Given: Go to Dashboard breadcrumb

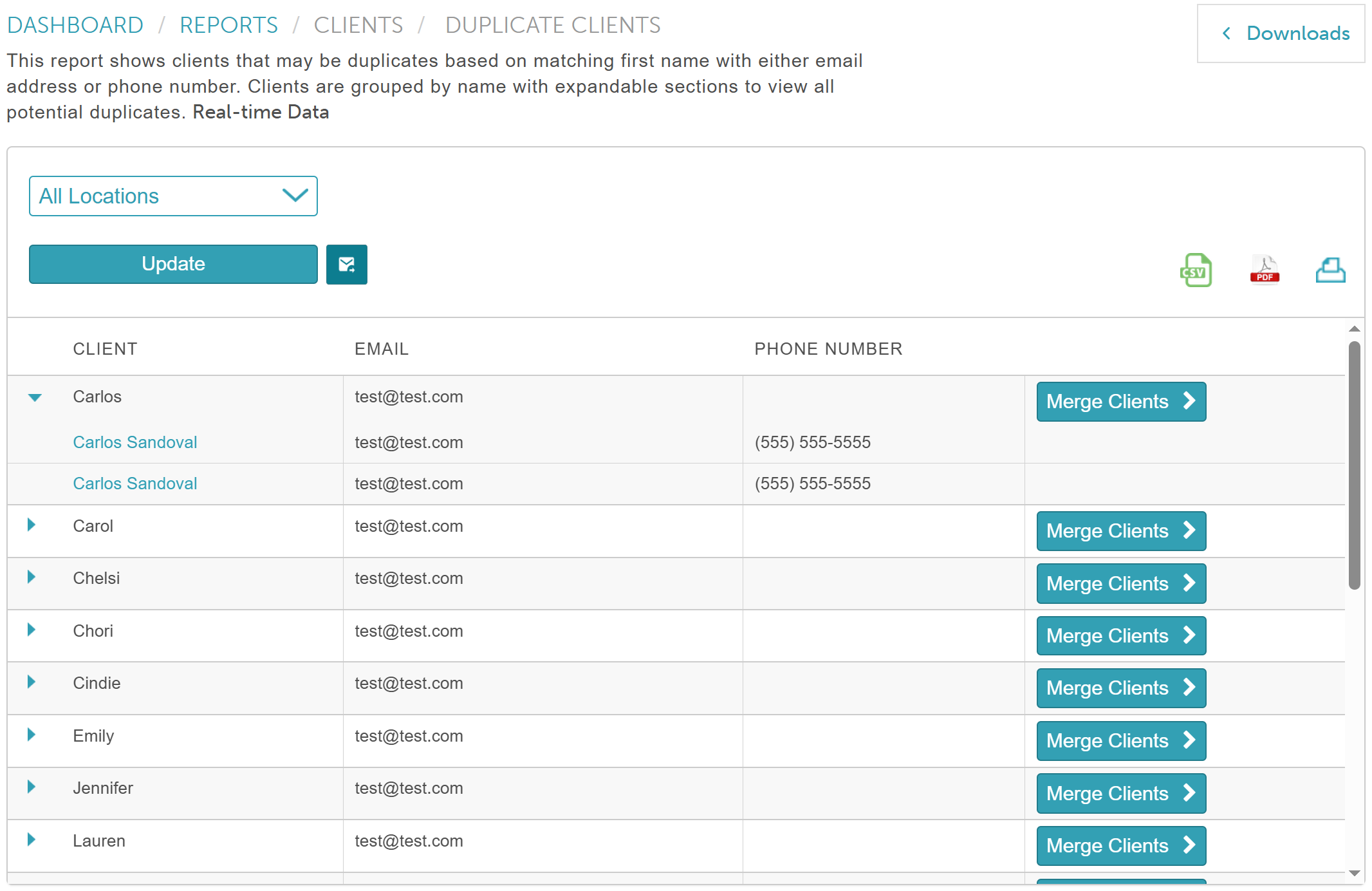Looking at the screenshot, I should [75, 25].
